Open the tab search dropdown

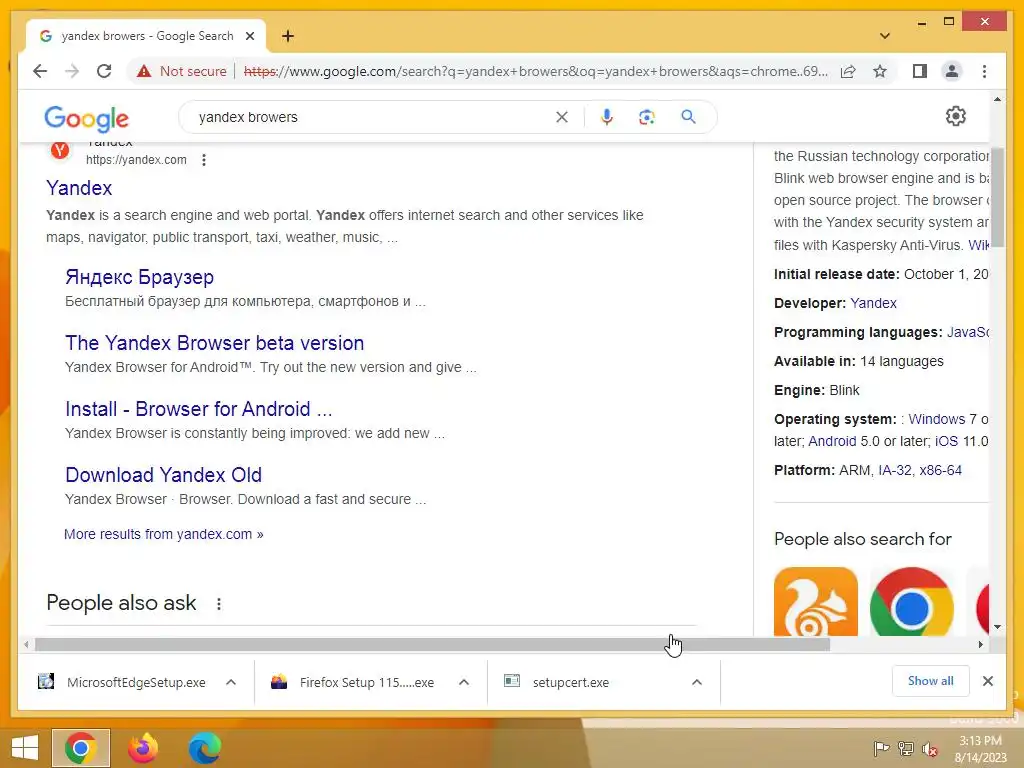pos(884,36)
